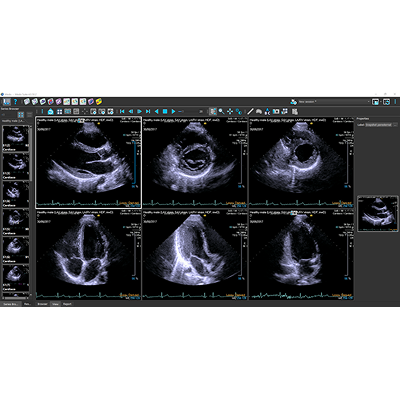Viewport: 400px width, 400px height.
Task: Select the magnifier zoom tool
Action: click(x=221, y=111)
